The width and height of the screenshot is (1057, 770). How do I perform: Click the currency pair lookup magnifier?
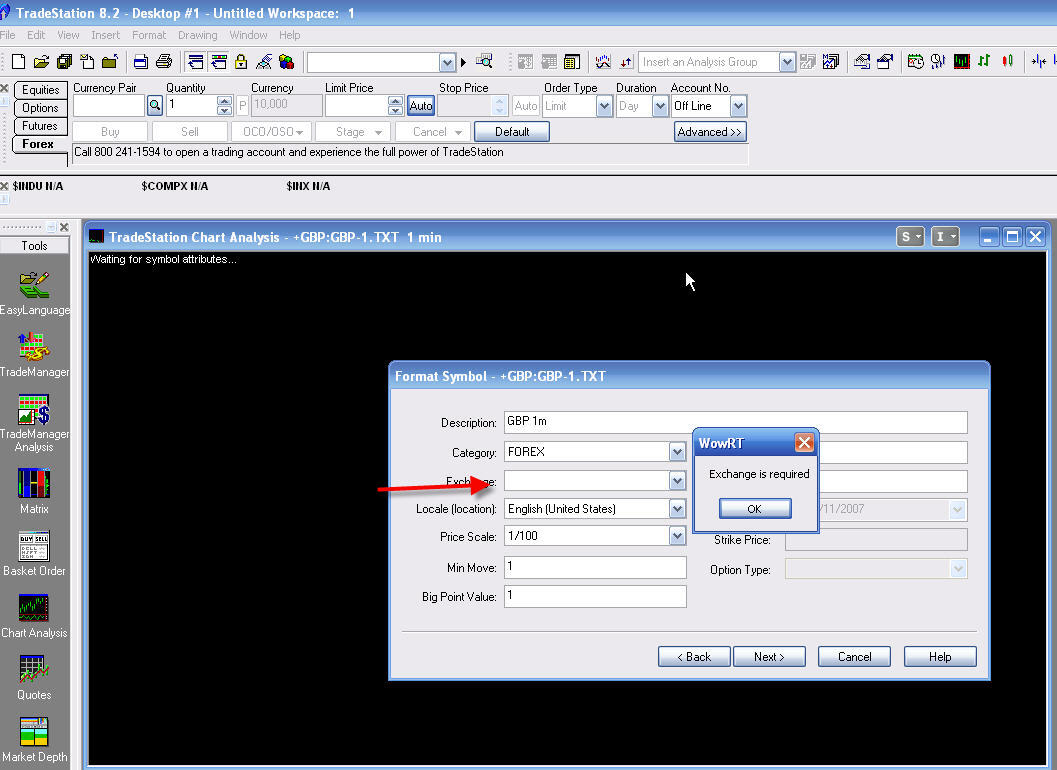point(155,105)
